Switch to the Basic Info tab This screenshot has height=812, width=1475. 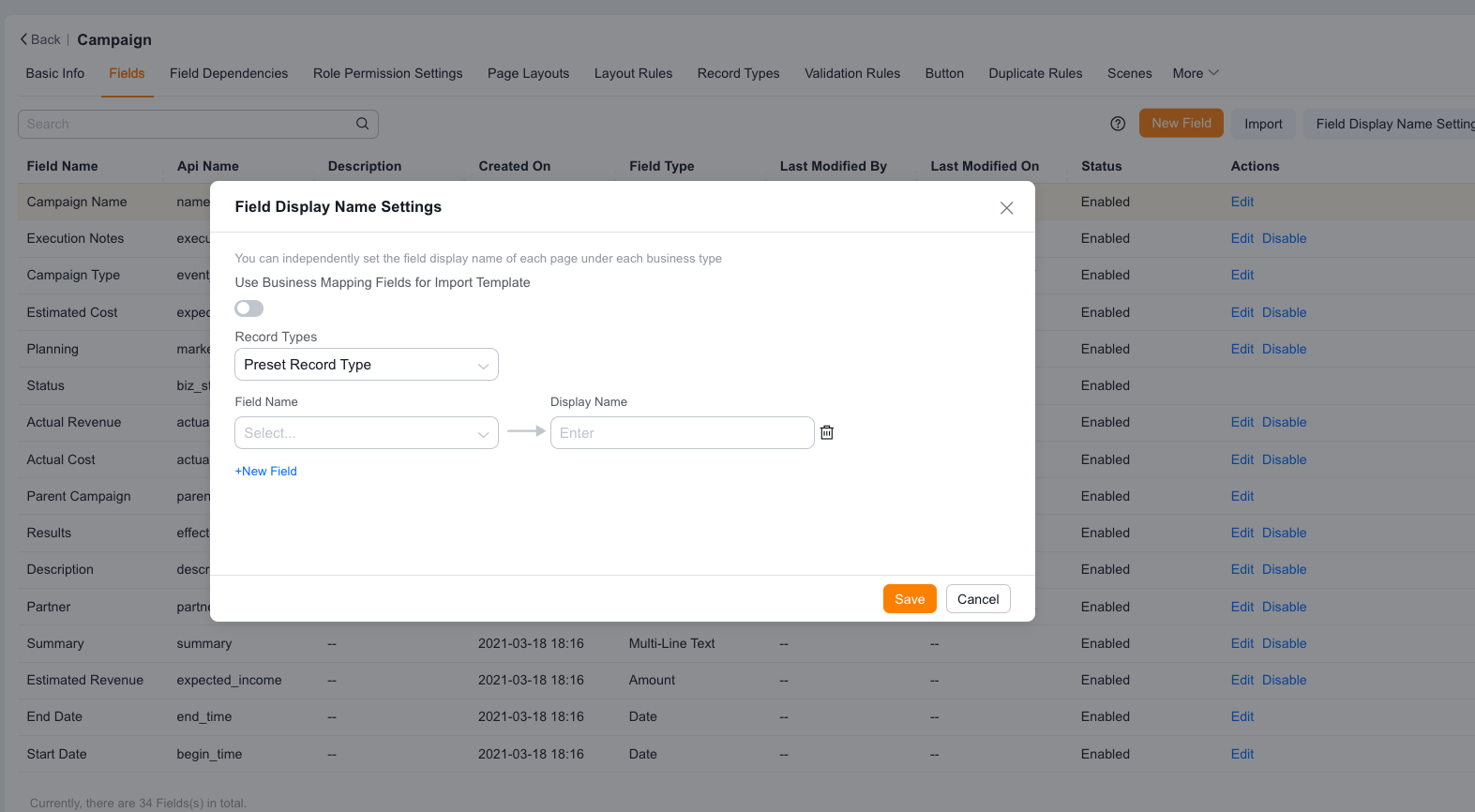55,73
